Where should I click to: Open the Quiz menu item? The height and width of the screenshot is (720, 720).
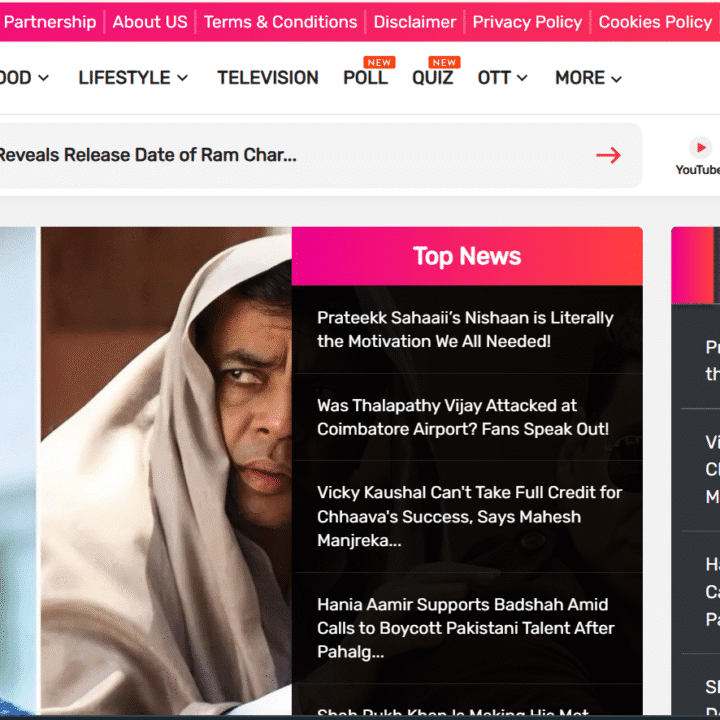click(x=432, y=78)
